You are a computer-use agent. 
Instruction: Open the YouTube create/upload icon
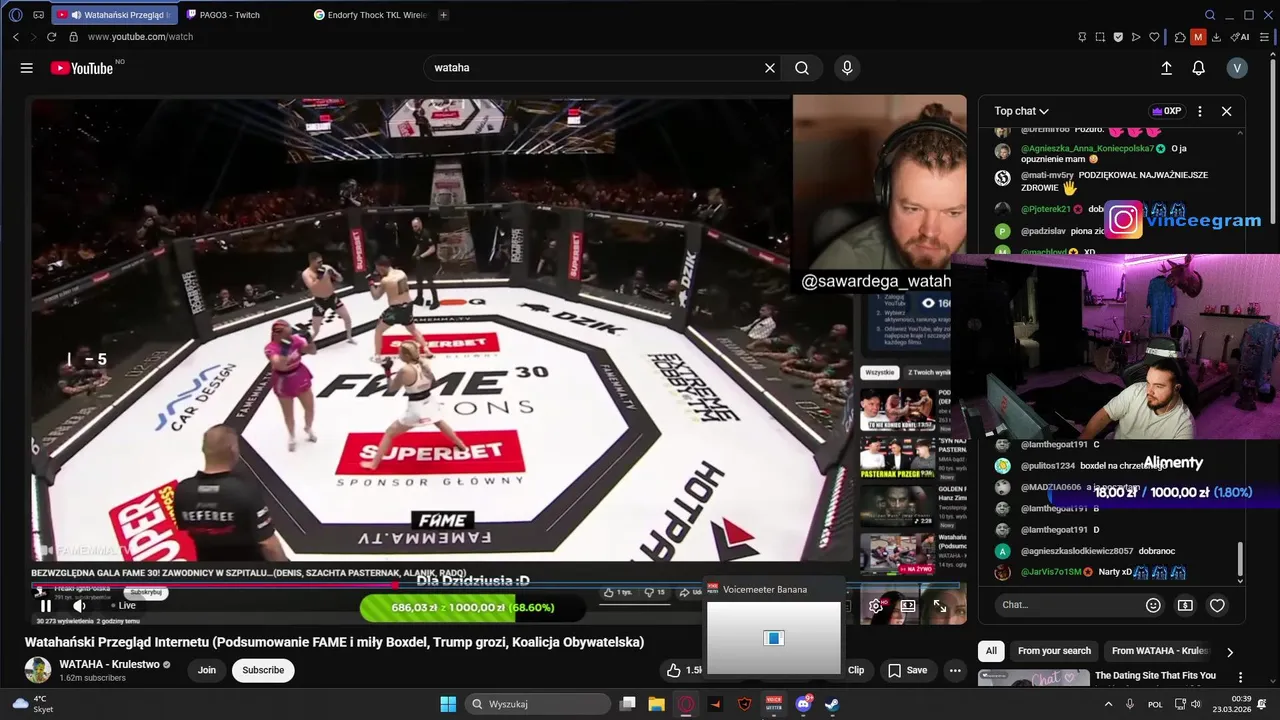coord(1166,68)
